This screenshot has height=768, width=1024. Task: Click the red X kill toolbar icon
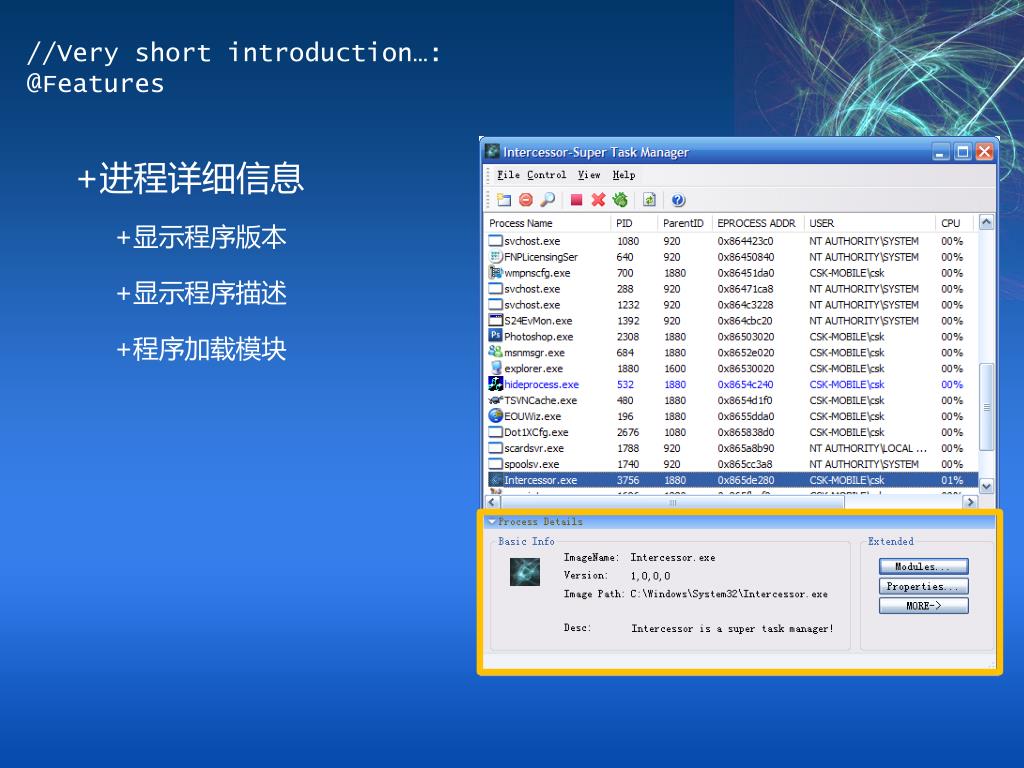598,200
